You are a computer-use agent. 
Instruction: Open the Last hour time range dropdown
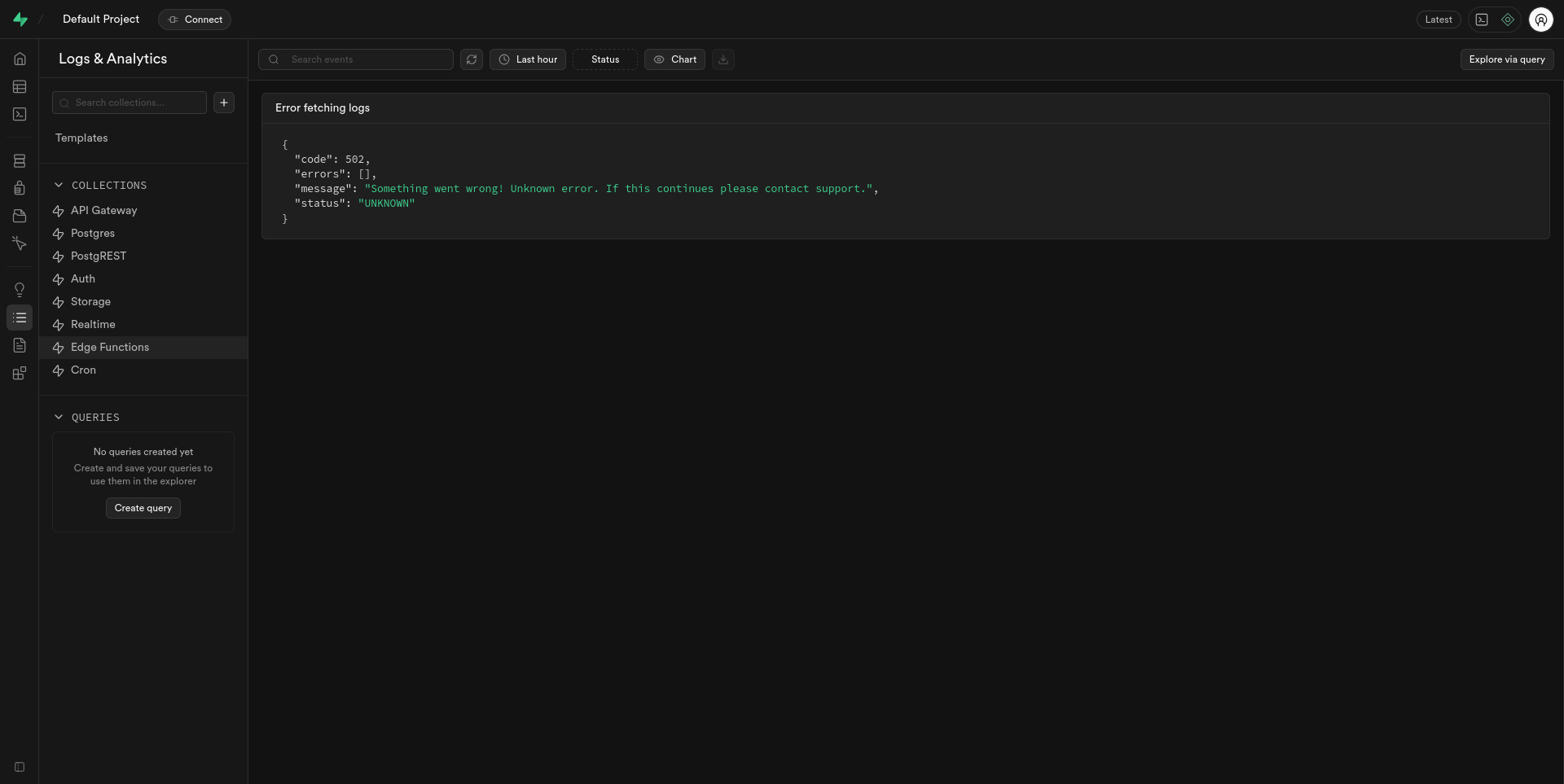(x=528, y=59)
